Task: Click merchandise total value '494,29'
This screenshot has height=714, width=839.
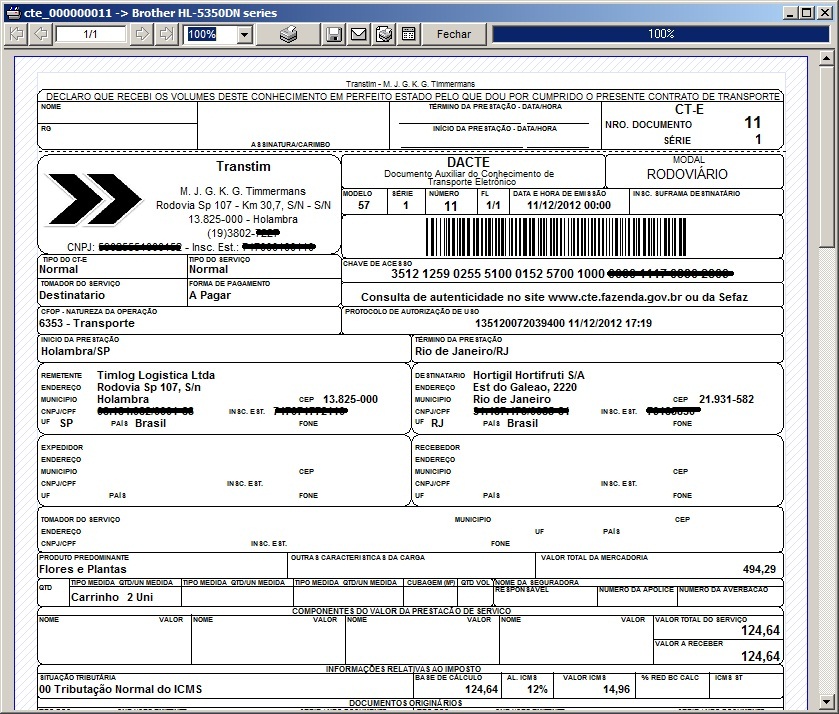Action: point(759,569)
